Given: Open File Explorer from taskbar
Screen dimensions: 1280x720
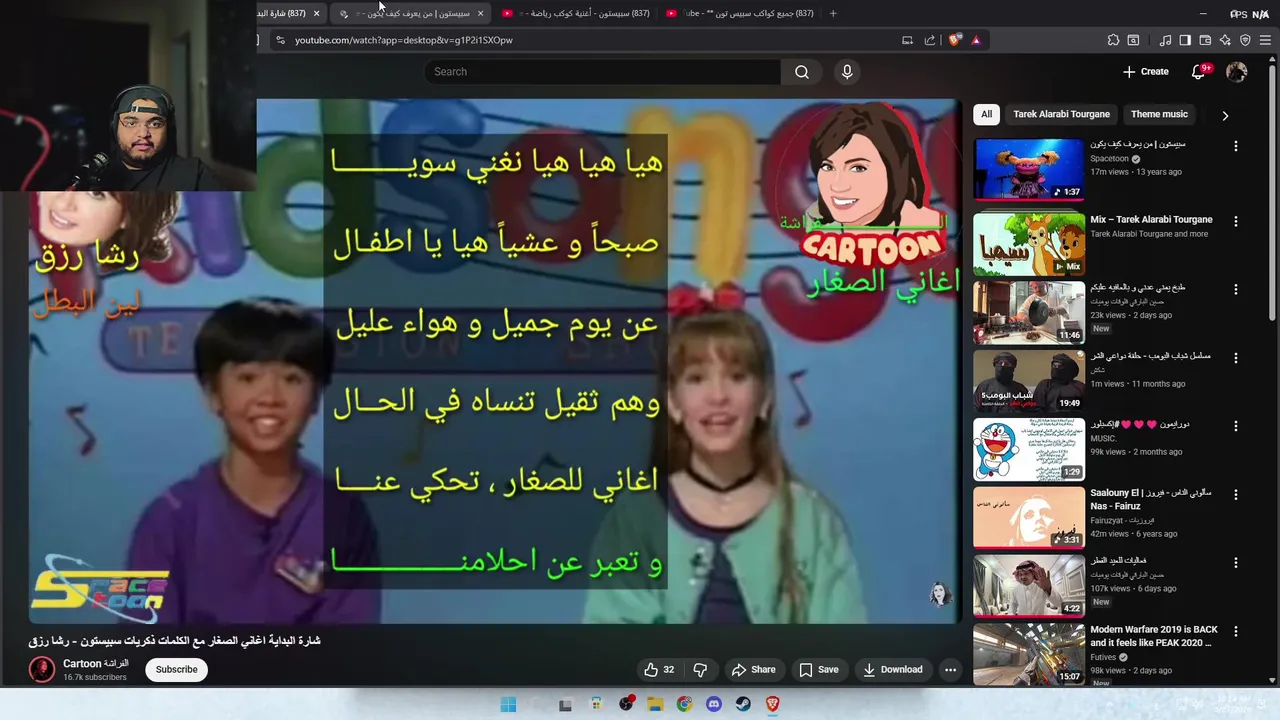Looking at the screenshot, I should (655, 704).
